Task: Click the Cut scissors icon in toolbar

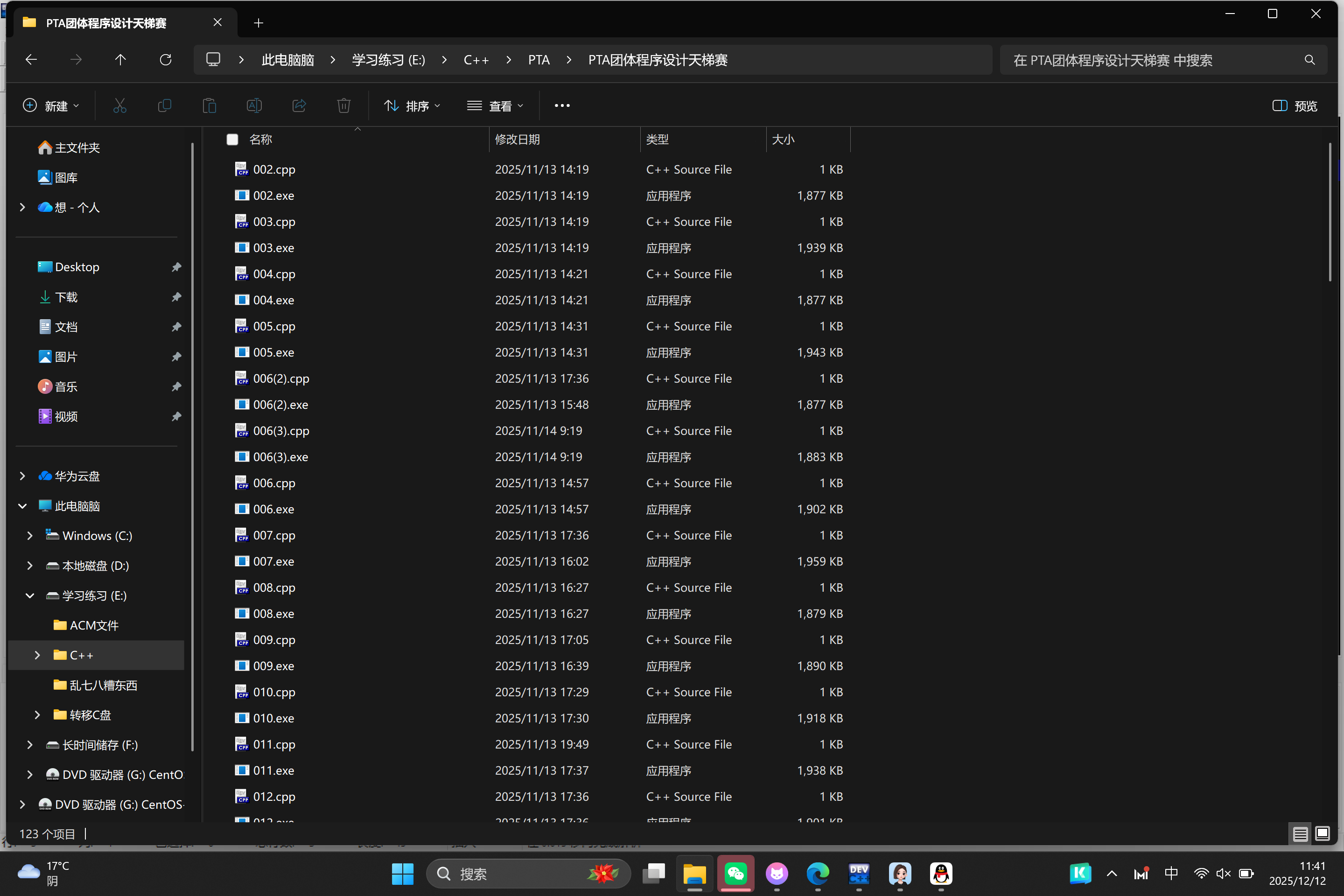Action: (x=119, y=106)
